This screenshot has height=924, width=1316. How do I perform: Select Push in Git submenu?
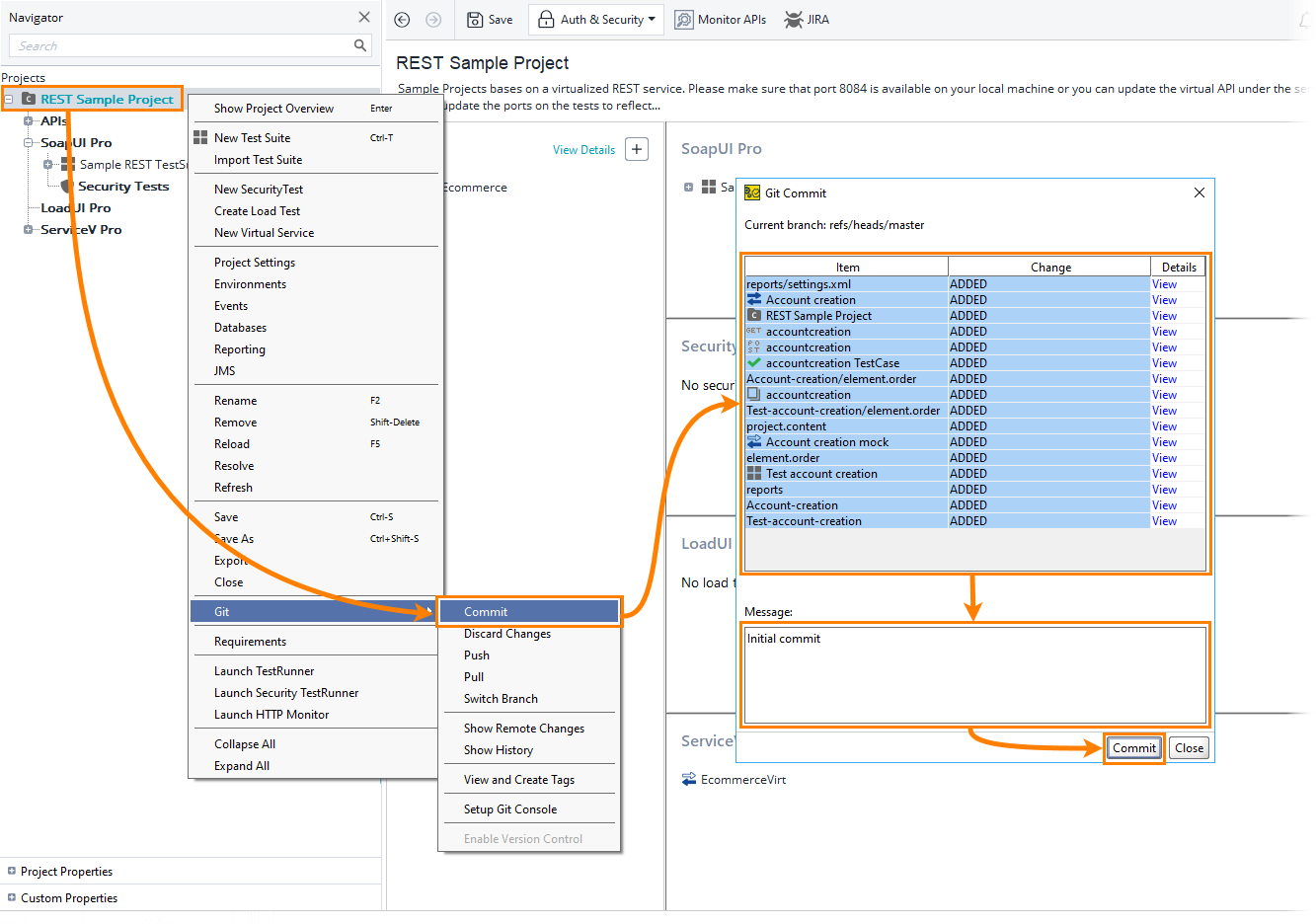[x=529, y=655]
